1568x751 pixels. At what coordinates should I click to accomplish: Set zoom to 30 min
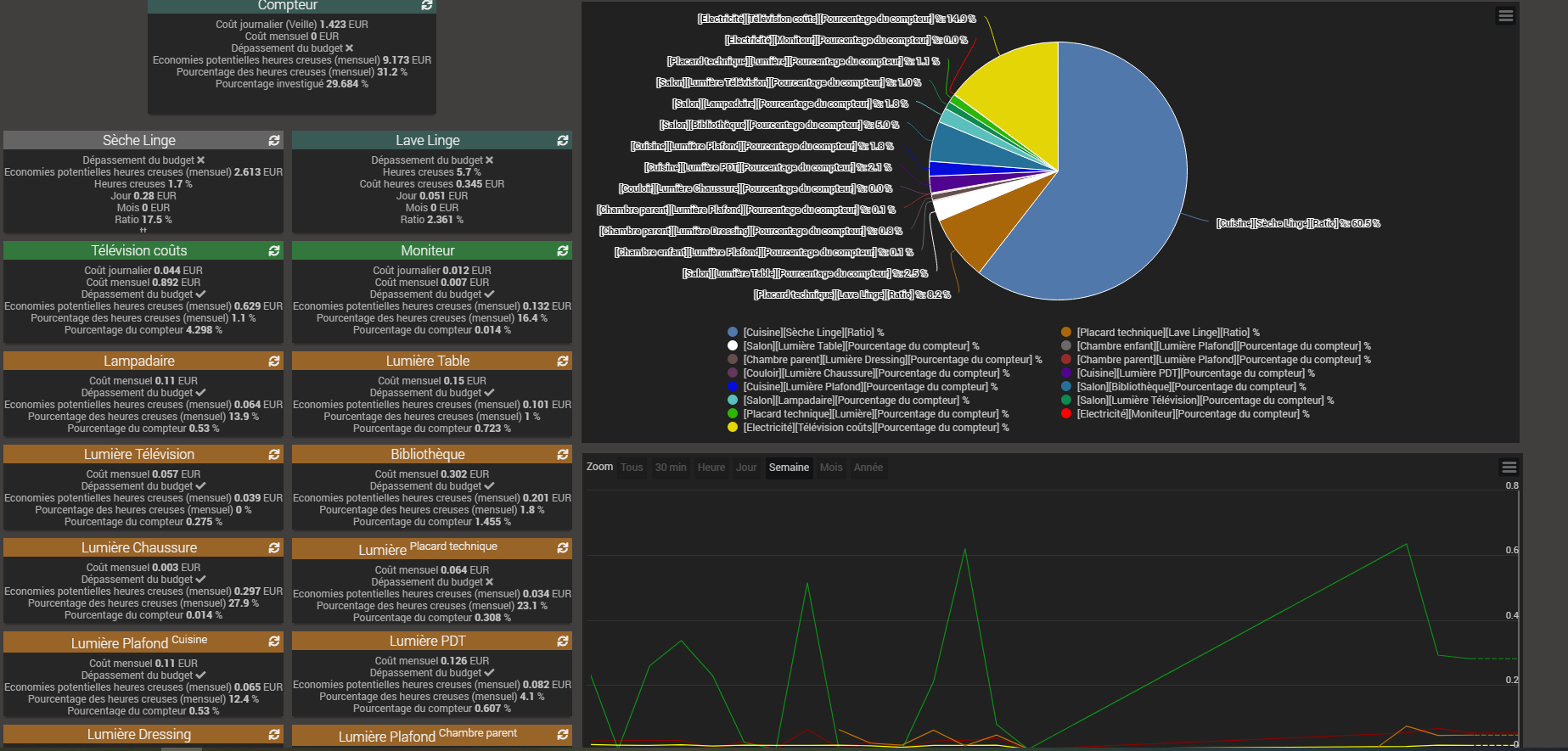tap(671, 468)
